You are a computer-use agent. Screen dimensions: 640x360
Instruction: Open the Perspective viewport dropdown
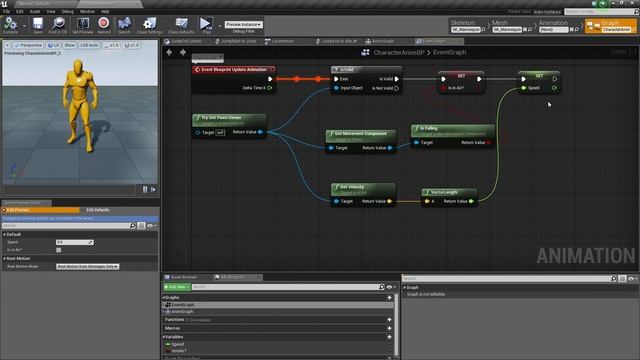tap(28, 45)
